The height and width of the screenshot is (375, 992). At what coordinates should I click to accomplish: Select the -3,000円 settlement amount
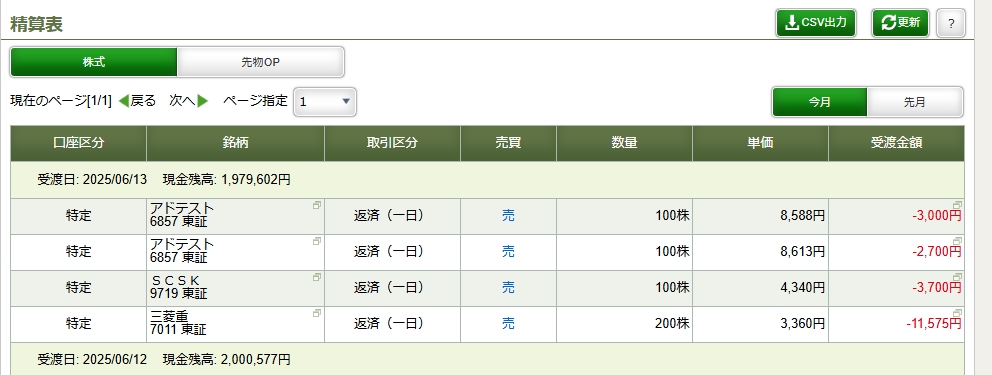point(936,216)
